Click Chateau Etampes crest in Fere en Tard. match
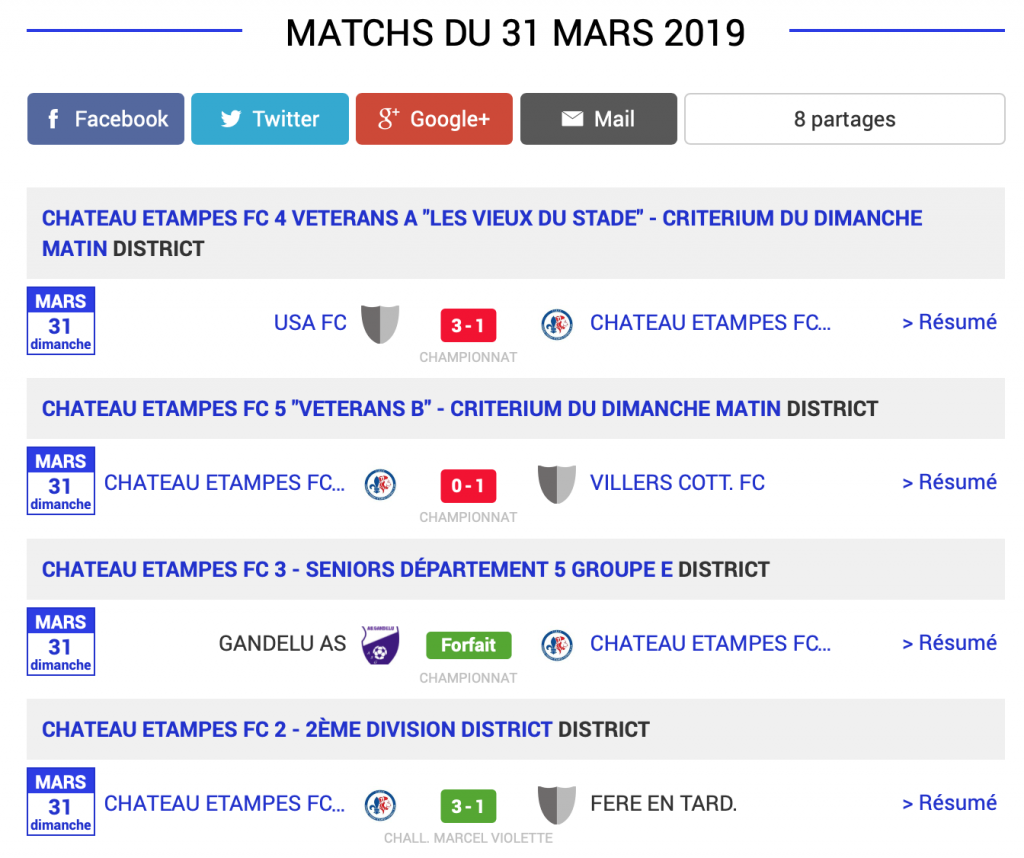Viewport: 1024px width, 858px height. pyautogui.click(x=380, y=805)
